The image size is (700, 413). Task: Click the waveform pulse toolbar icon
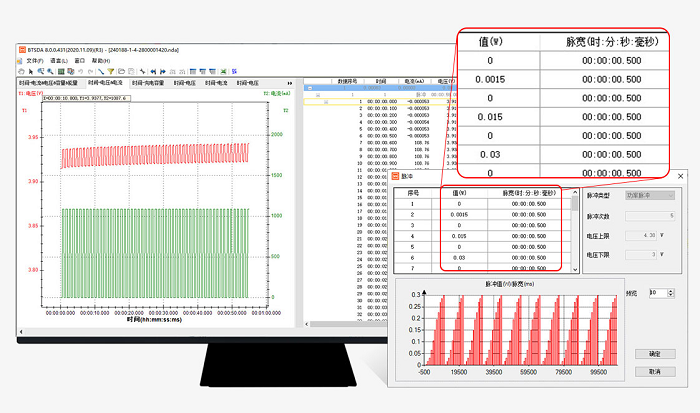coord(142,71)
